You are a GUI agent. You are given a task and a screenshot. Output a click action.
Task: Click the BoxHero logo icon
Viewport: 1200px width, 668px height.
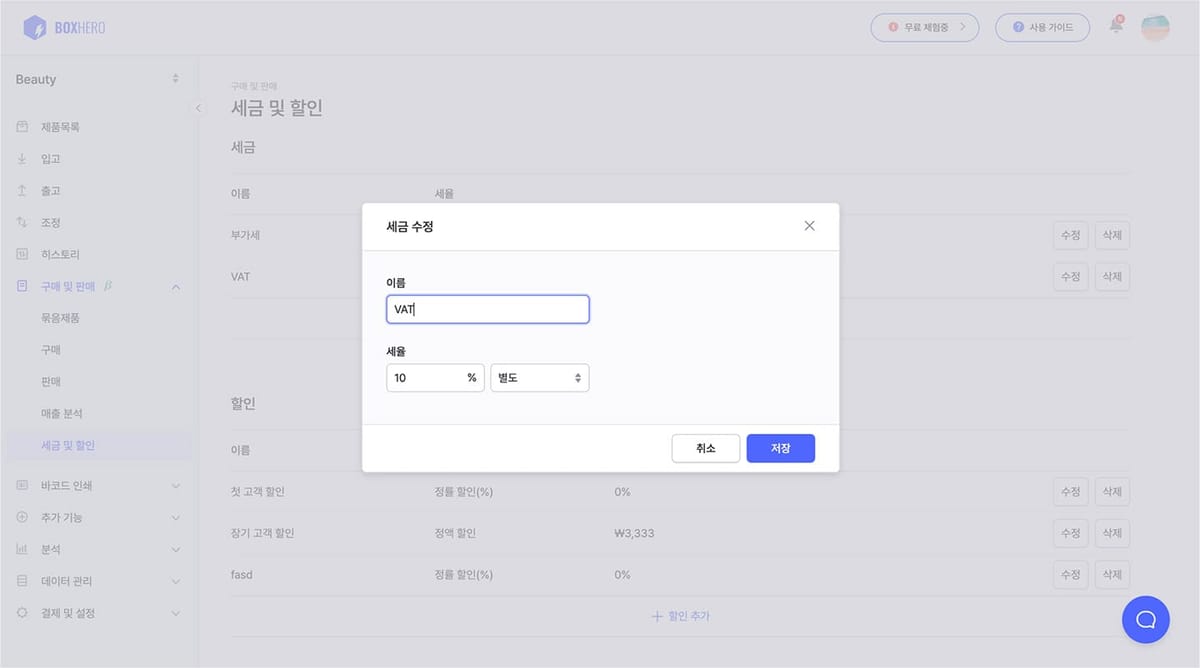[35, 27]
